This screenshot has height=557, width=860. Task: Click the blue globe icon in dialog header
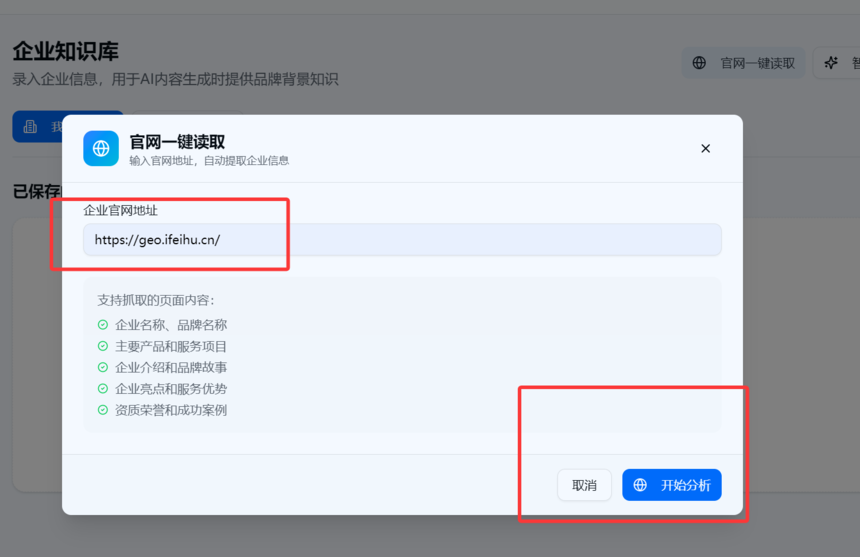[101, 149]
